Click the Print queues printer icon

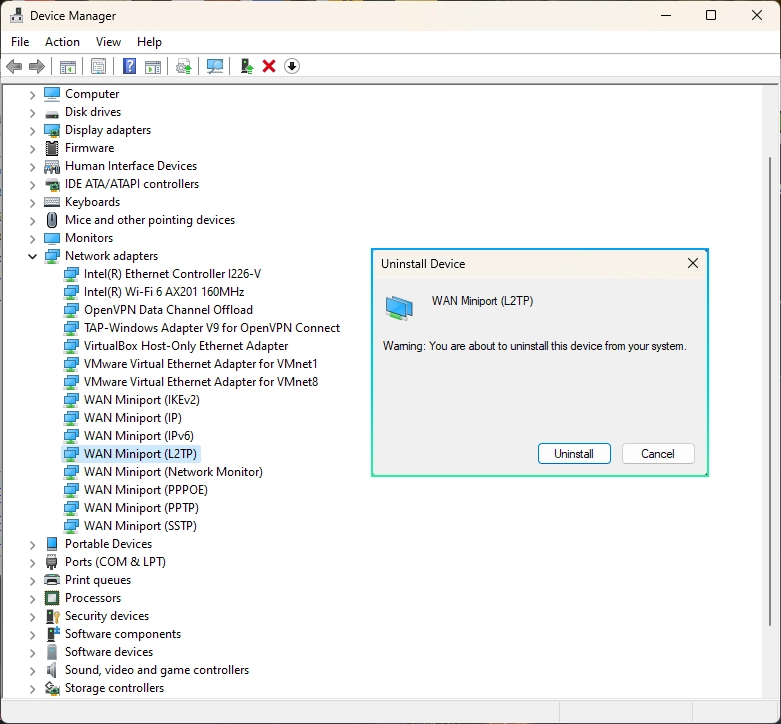tap(52, 580)
